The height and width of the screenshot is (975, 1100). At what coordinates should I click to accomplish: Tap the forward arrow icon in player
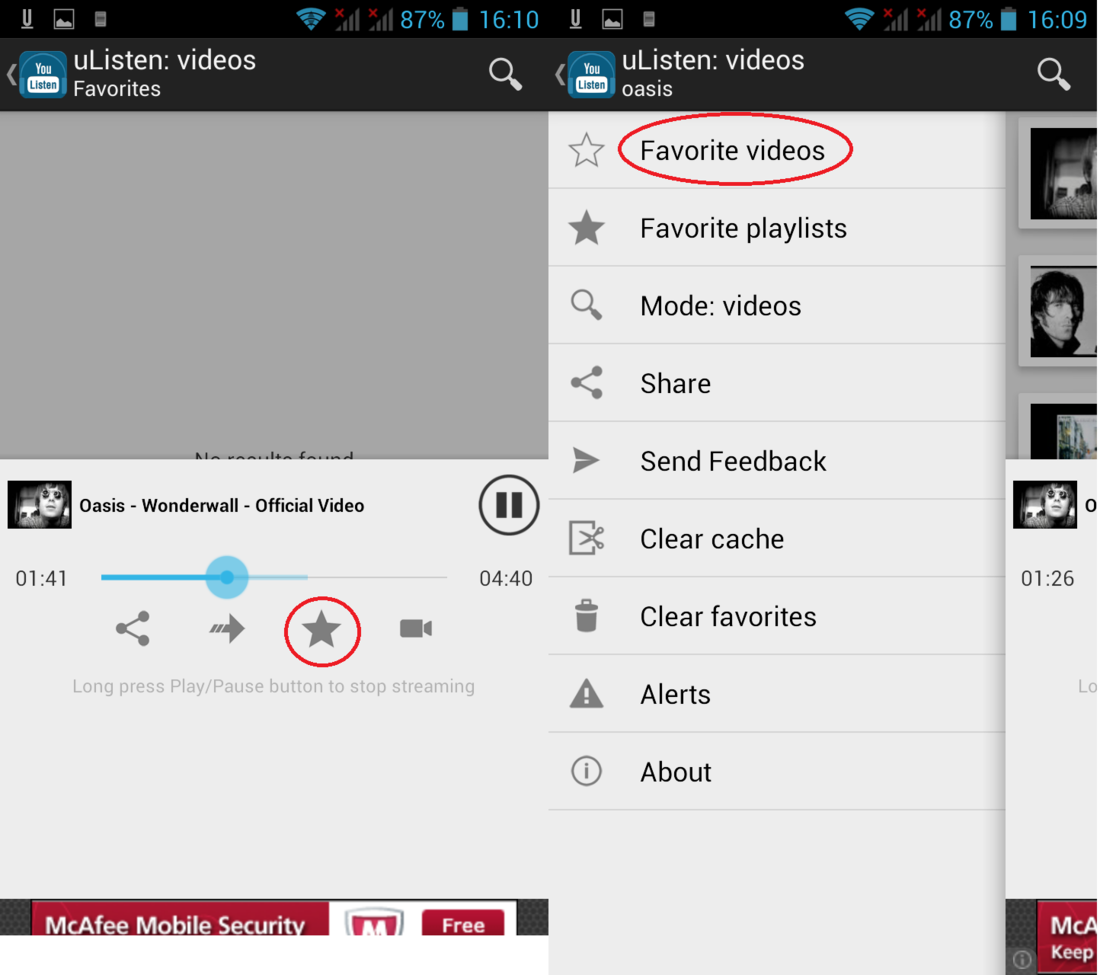[227, 628]
